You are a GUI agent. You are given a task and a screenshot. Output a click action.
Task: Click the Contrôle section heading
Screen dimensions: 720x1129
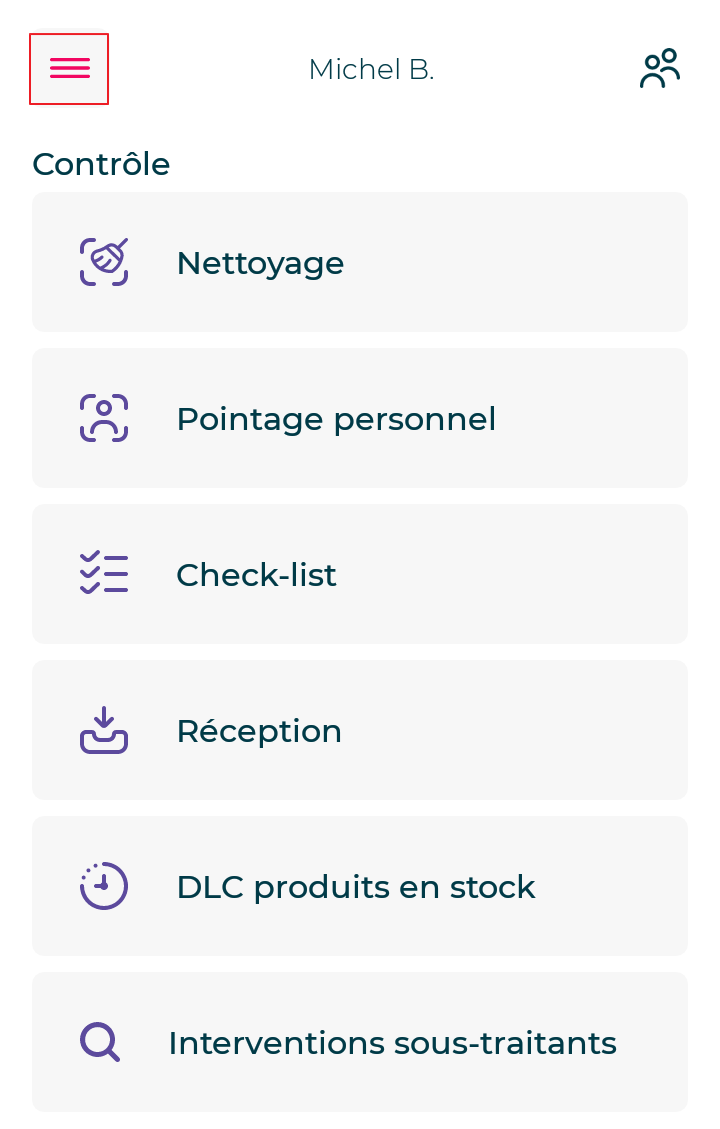(x=101, y=164)
